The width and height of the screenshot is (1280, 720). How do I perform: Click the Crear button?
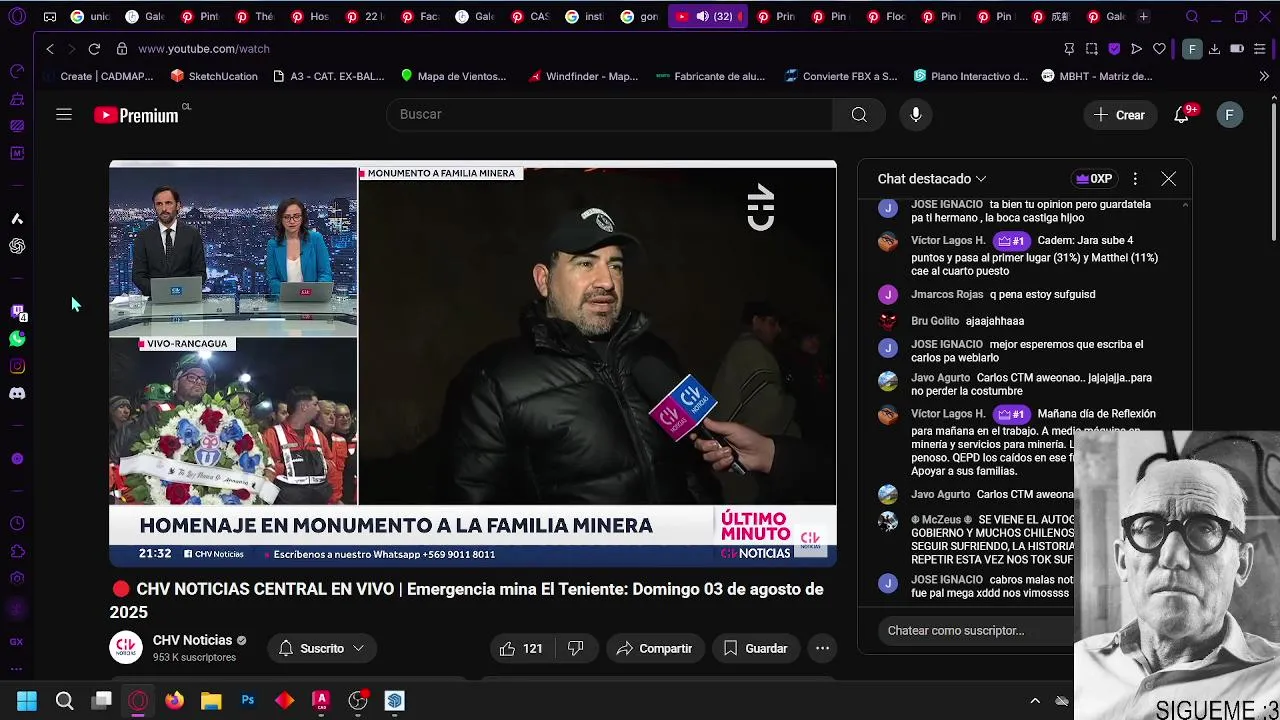(x=1120, y=115)
